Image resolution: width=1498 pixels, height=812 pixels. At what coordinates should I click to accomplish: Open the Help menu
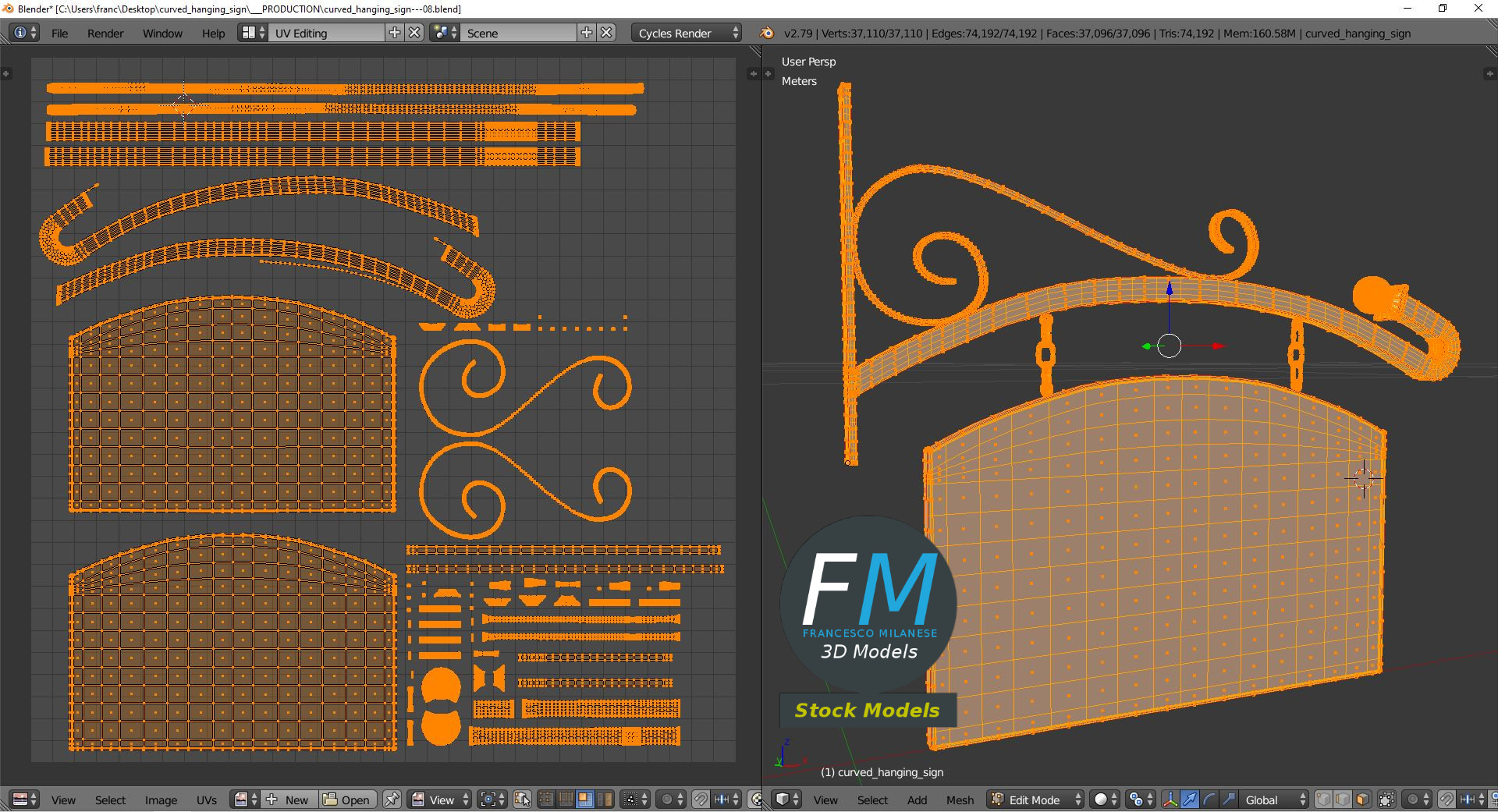(213, 34)
